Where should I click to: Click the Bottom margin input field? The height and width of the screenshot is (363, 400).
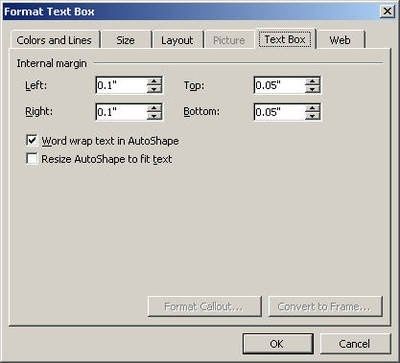pos(279,112)
